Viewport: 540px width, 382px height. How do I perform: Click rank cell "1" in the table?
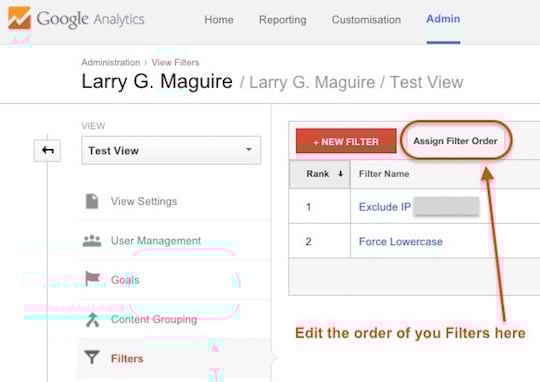[309, 207]
